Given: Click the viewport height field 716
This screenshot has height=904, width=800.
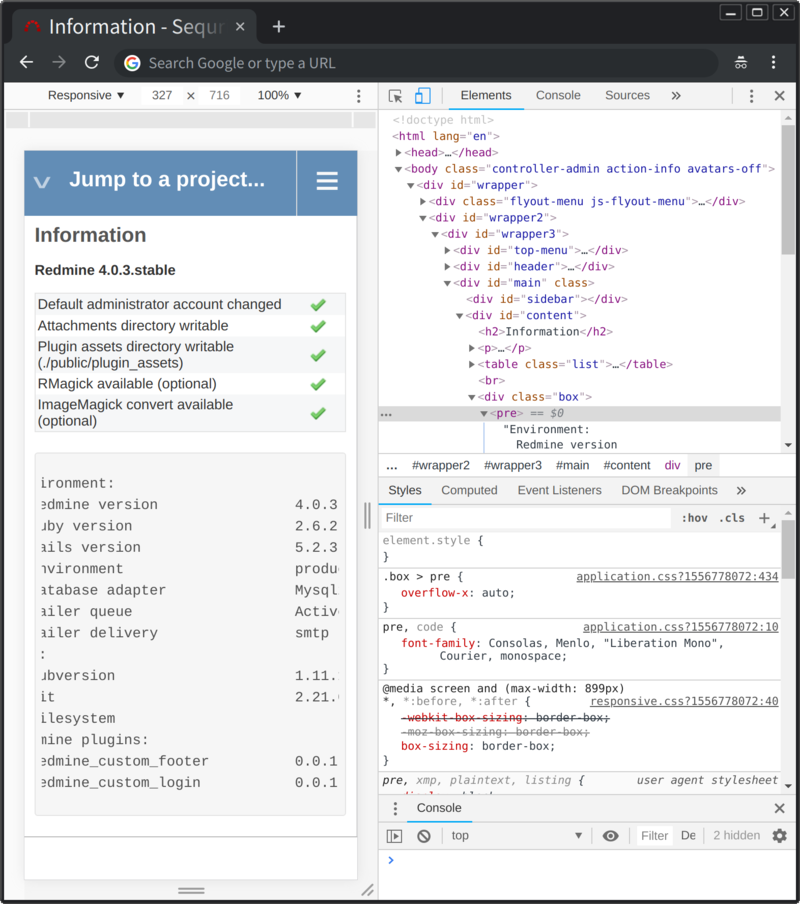Looking at the screenshot, I should click(219, 96).
